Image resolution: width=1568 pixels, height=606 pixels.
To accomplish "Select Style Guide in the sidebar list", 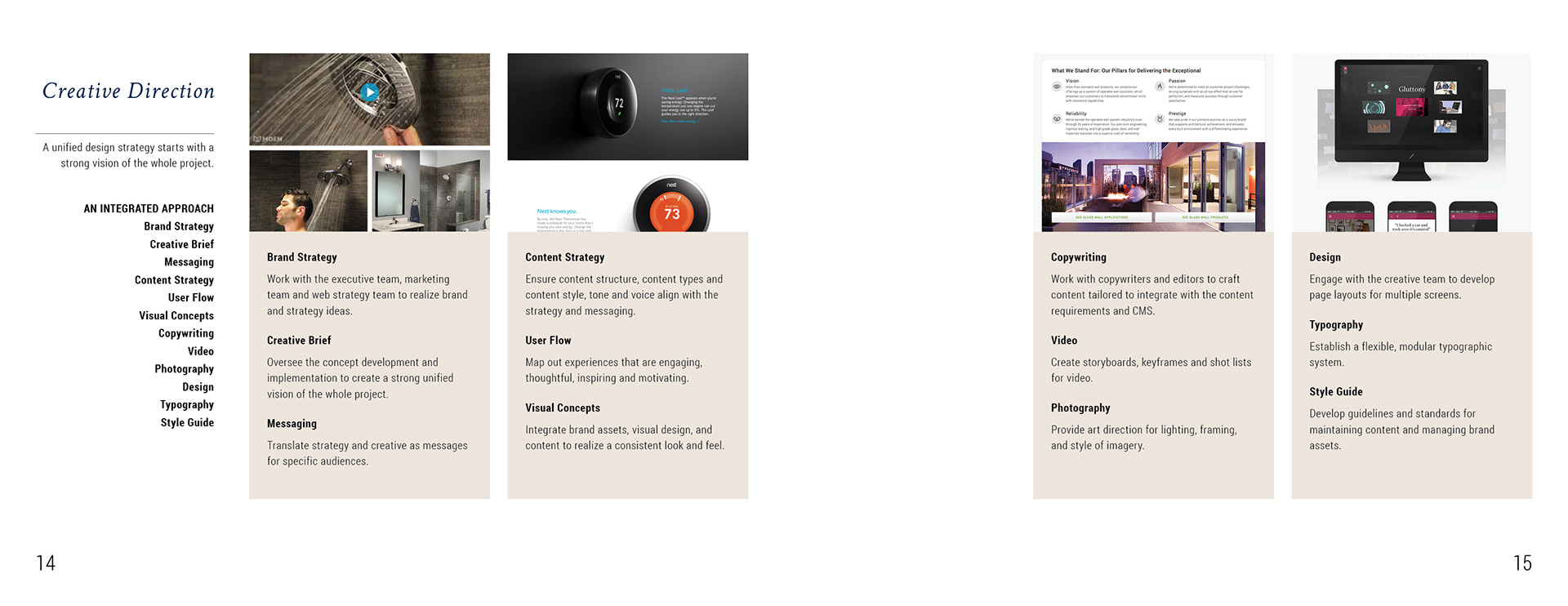I will (187, 423).
